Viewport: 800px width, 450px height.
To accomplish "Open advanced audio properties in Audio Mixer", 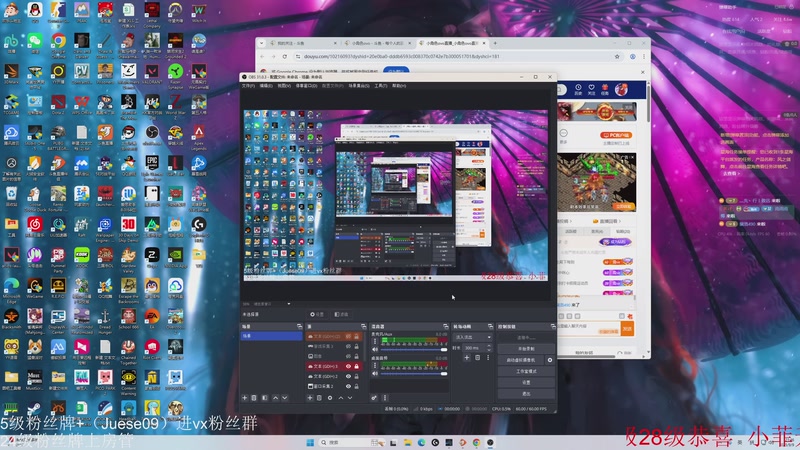I will [x=374, y=398].
